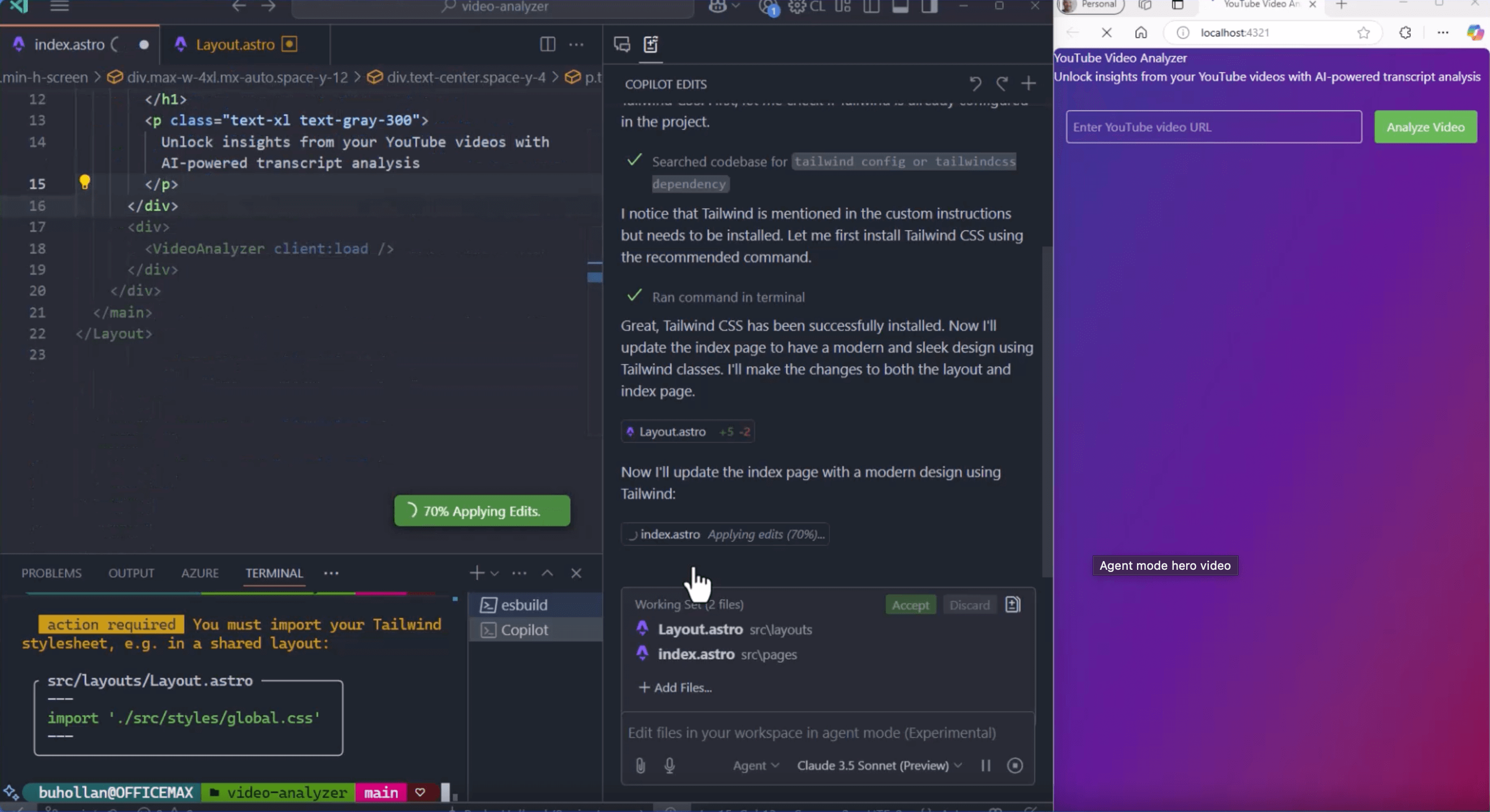Image resolution: width=1490 pixels, height=812 pixels.
Task: Open terminal views and more actions
Action: (x=520, y=573)
